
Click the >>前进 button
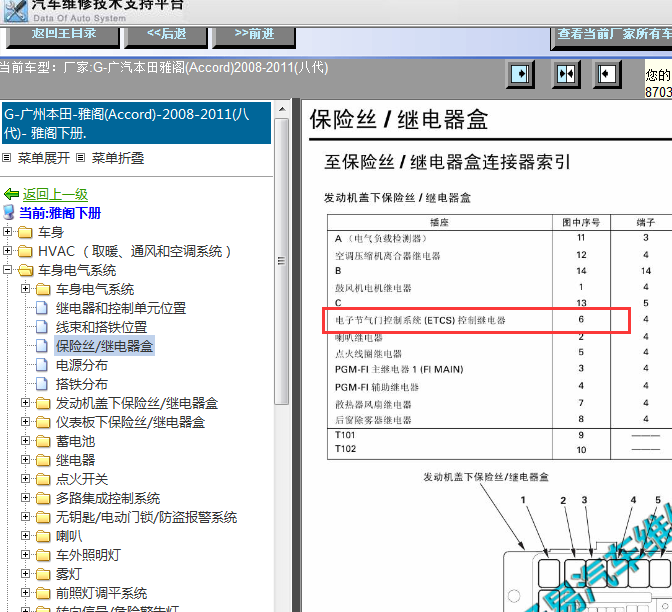tap(254, 36)
